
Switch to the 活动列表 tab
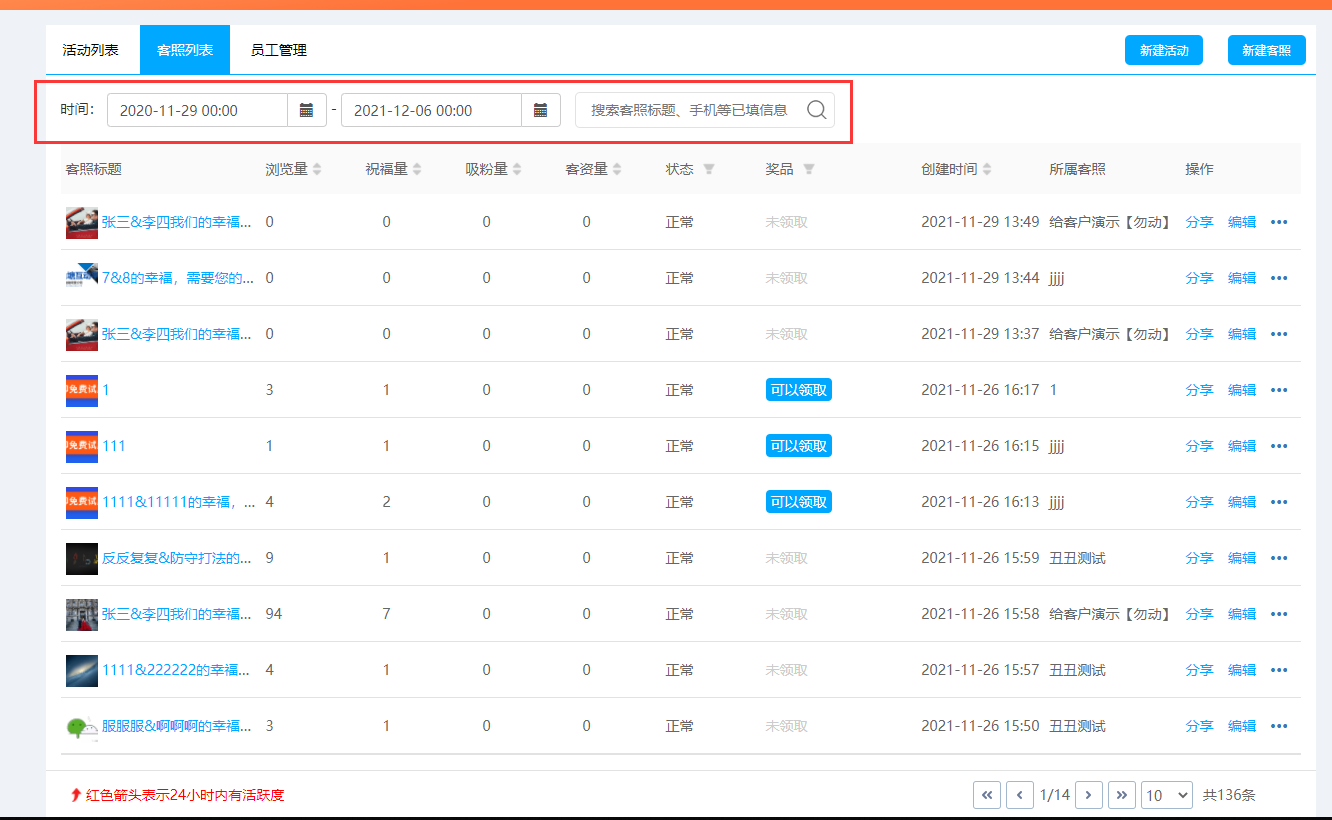click(x=91, y=50)
